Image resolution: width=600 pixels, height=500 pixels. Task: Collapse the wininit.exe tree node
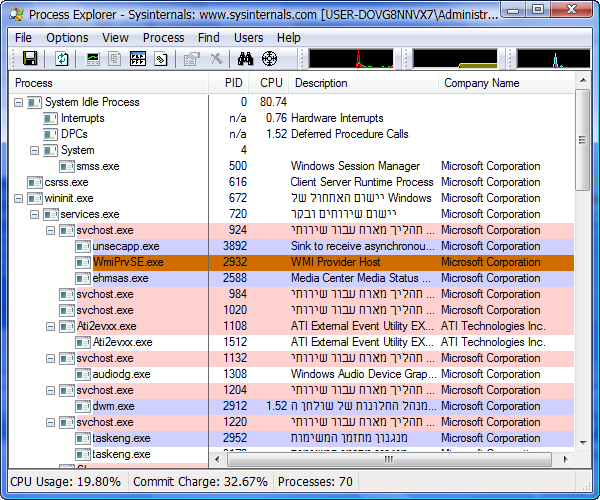click(x=18, y=199)
